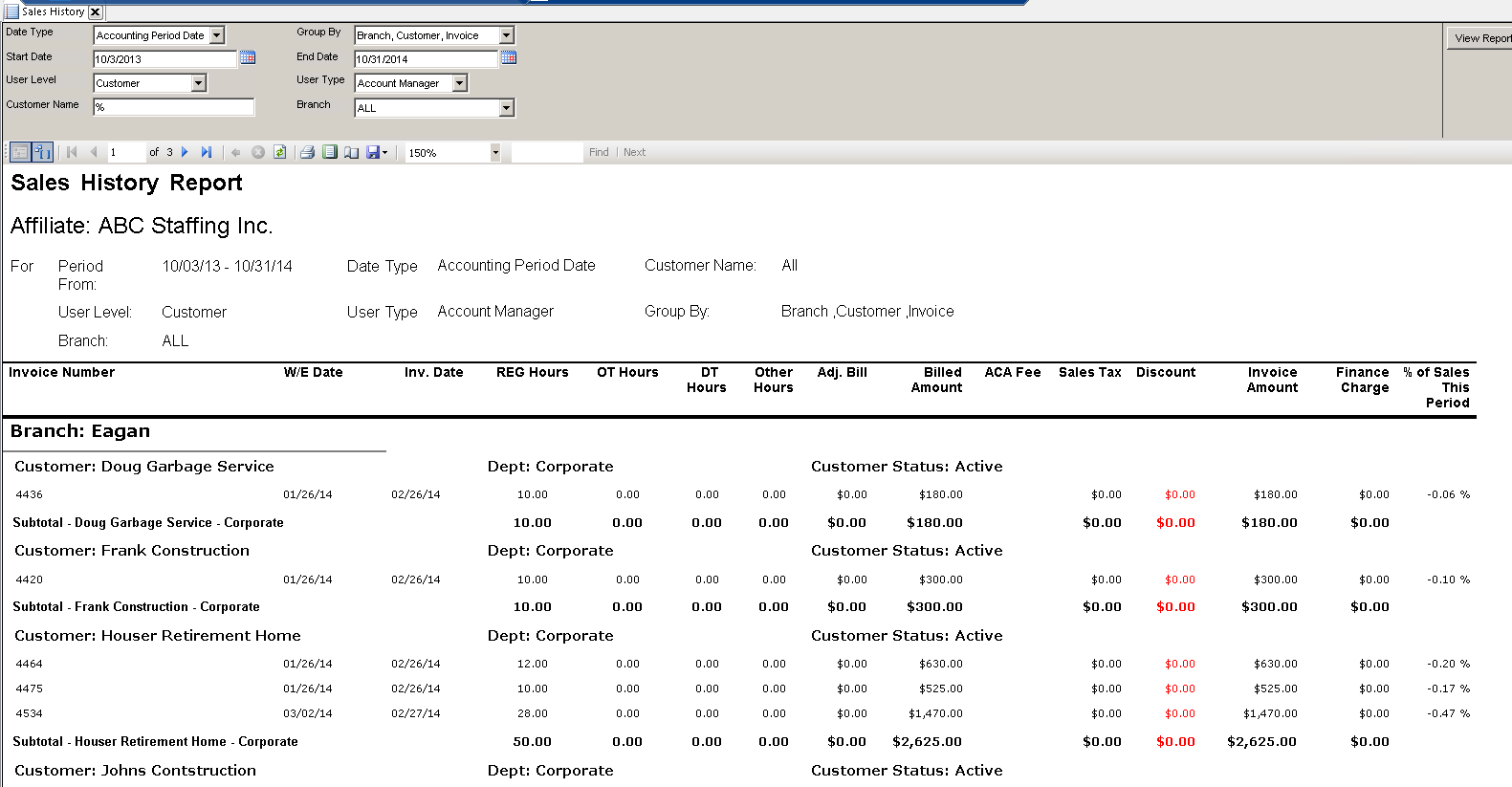Click the View Report button
This screenshot has width=1512, height=787.
tap(1481, 38)
